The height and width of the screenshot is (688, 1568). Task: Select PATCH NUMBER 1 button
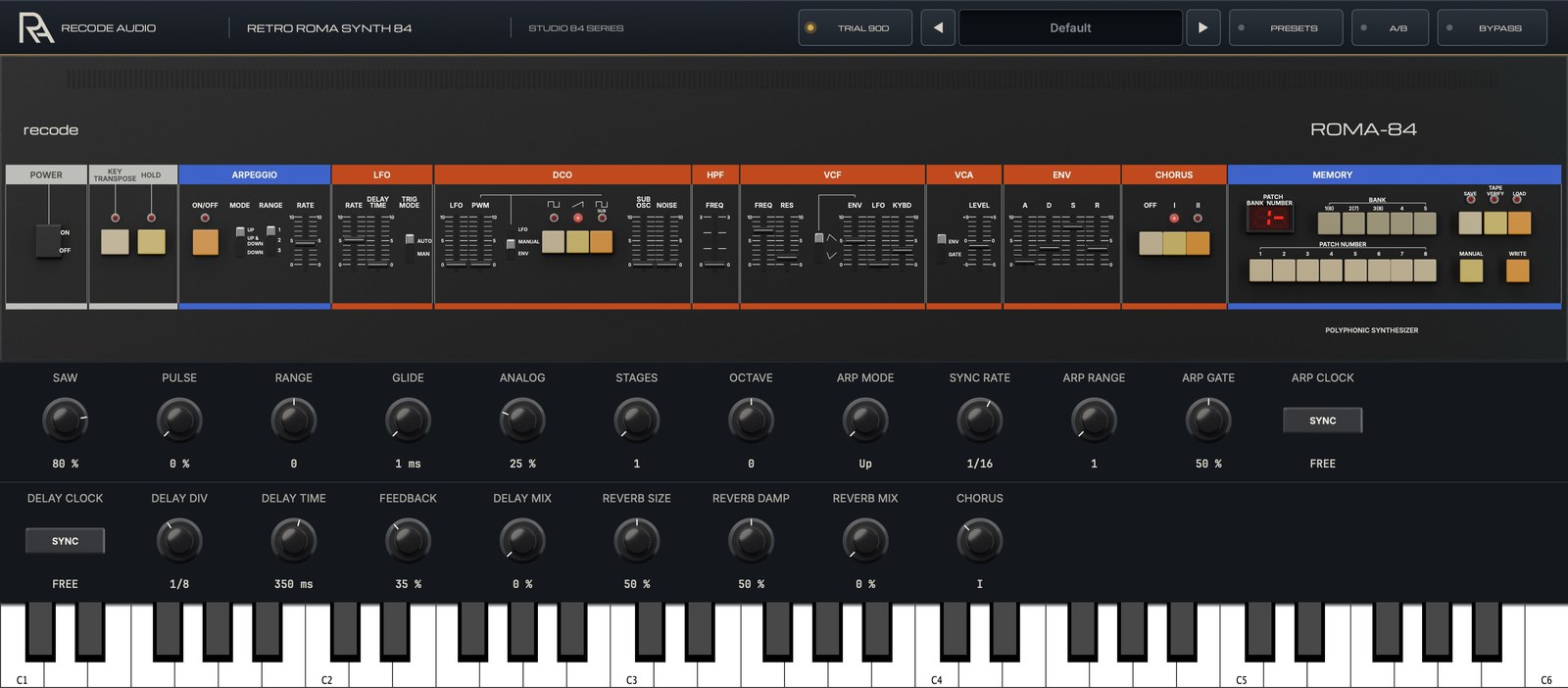pyautogui.click(x=1260, y=270)
